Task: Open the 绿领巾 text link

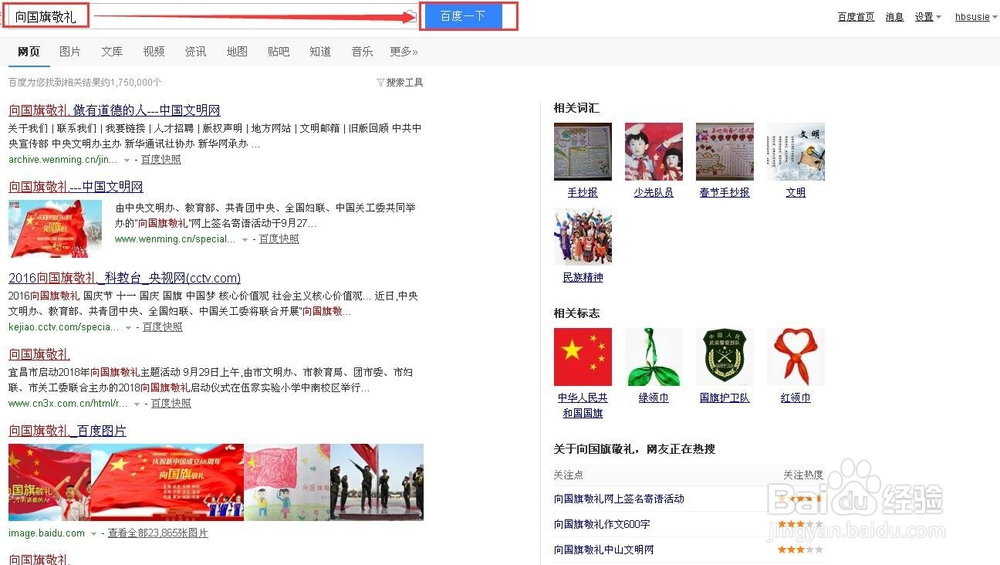Action: [654, 397]
